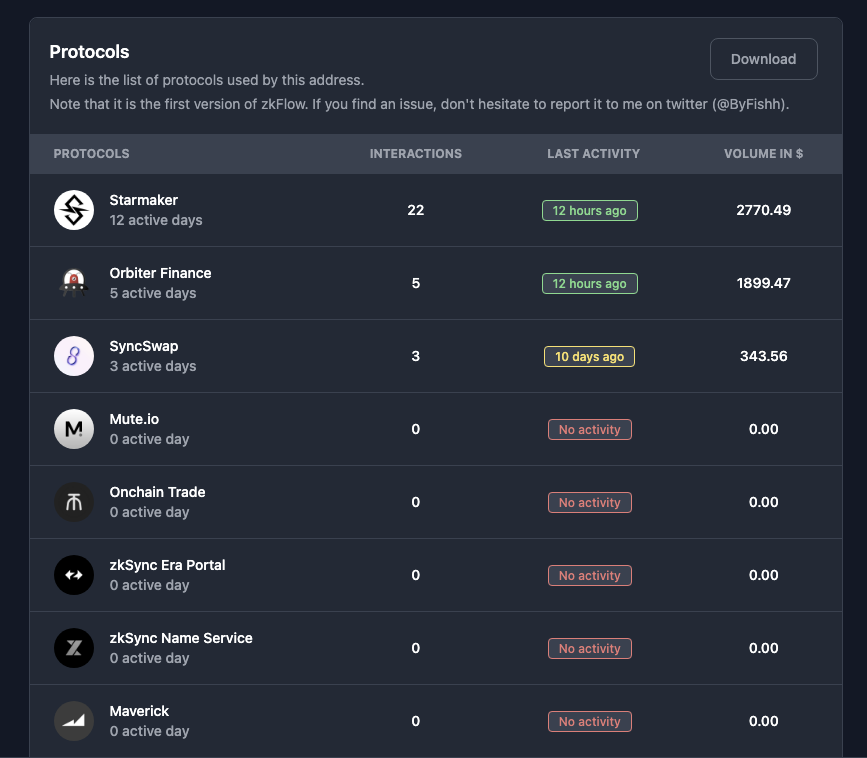
Task: Click the Download button
Action: [763, 59]
